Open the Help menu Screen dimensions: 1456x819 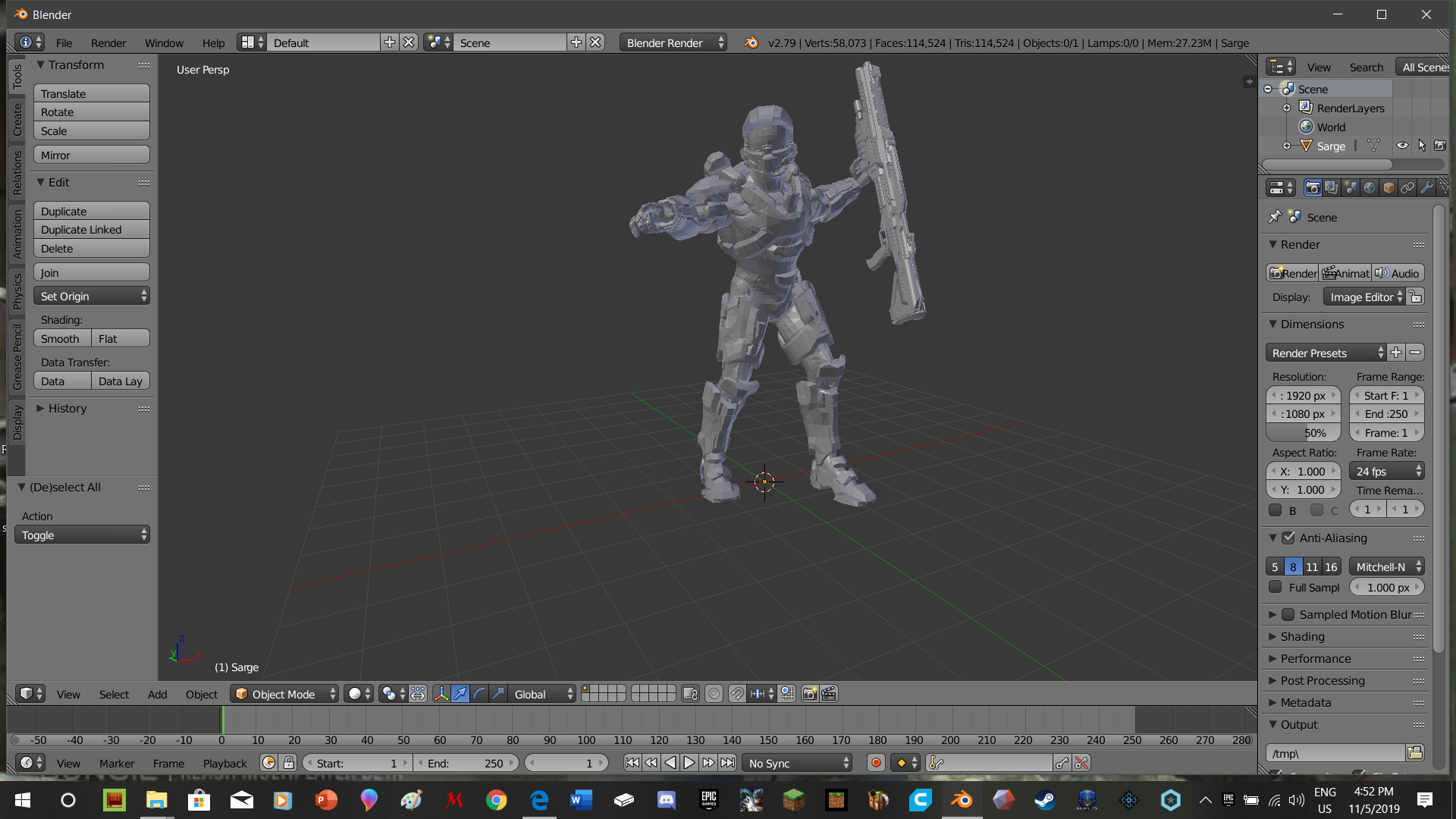213,42
